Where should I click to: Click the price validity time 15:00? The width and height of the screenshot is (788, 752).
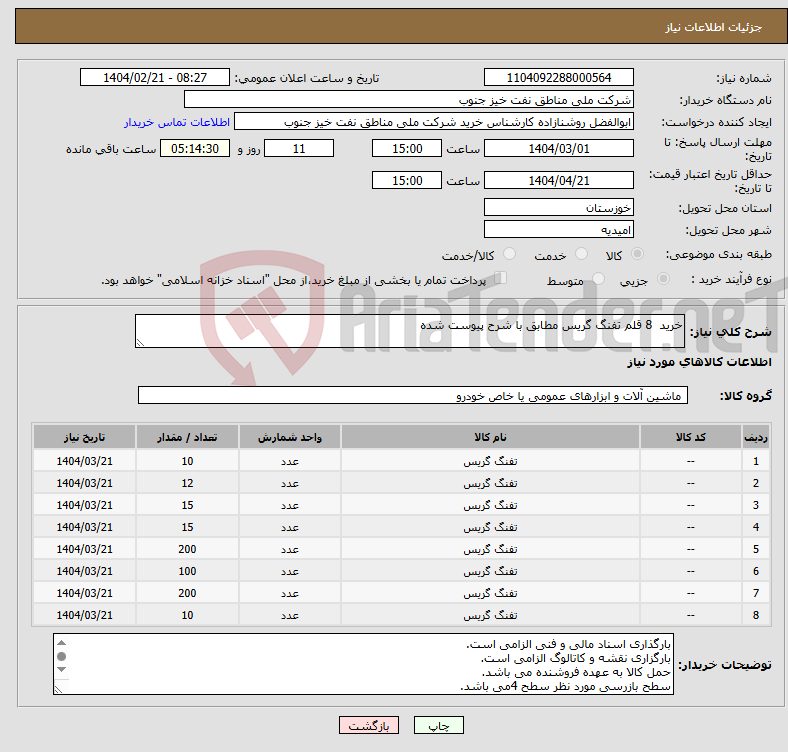coord(407,180)
